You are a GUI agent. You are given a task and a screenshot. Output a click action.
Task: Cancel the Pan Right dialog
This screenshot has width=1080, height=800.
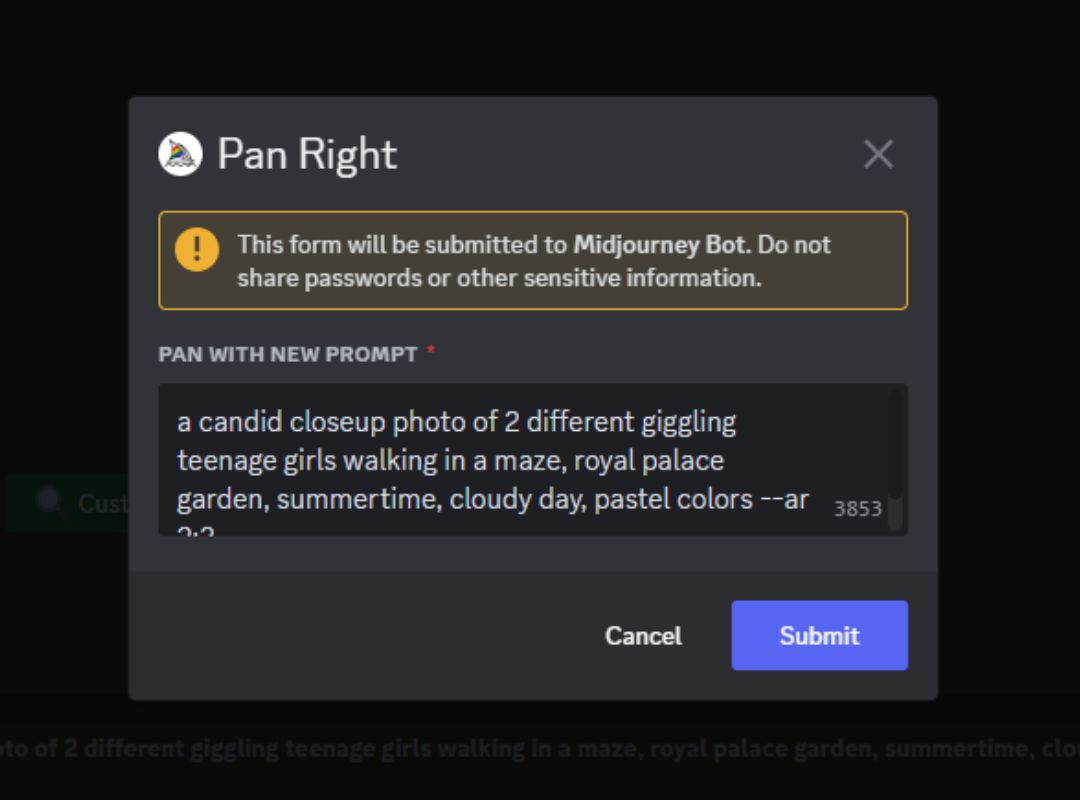[x=643, y=636]
